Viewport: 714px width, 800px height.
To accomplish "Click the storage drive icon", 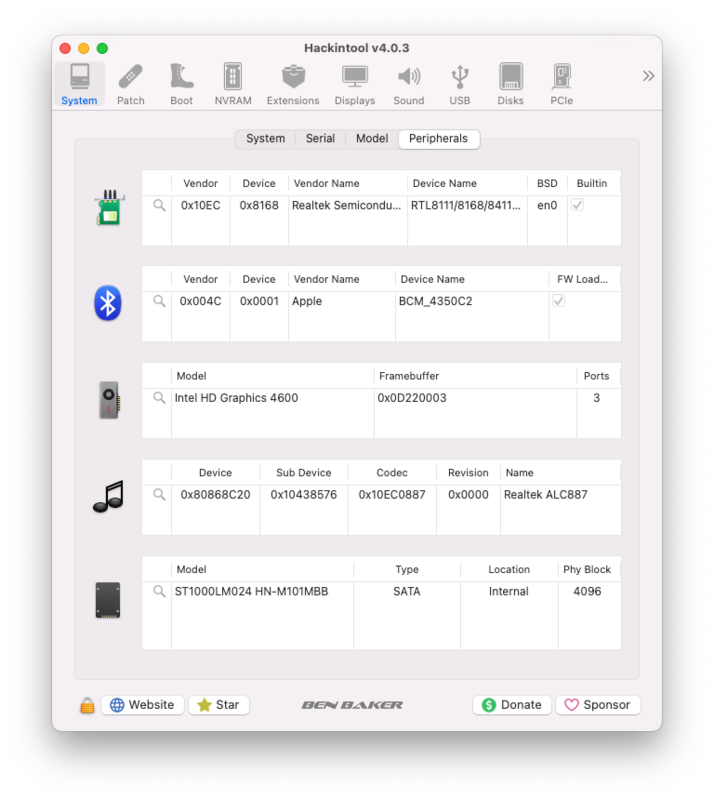I will click(108, 600).
